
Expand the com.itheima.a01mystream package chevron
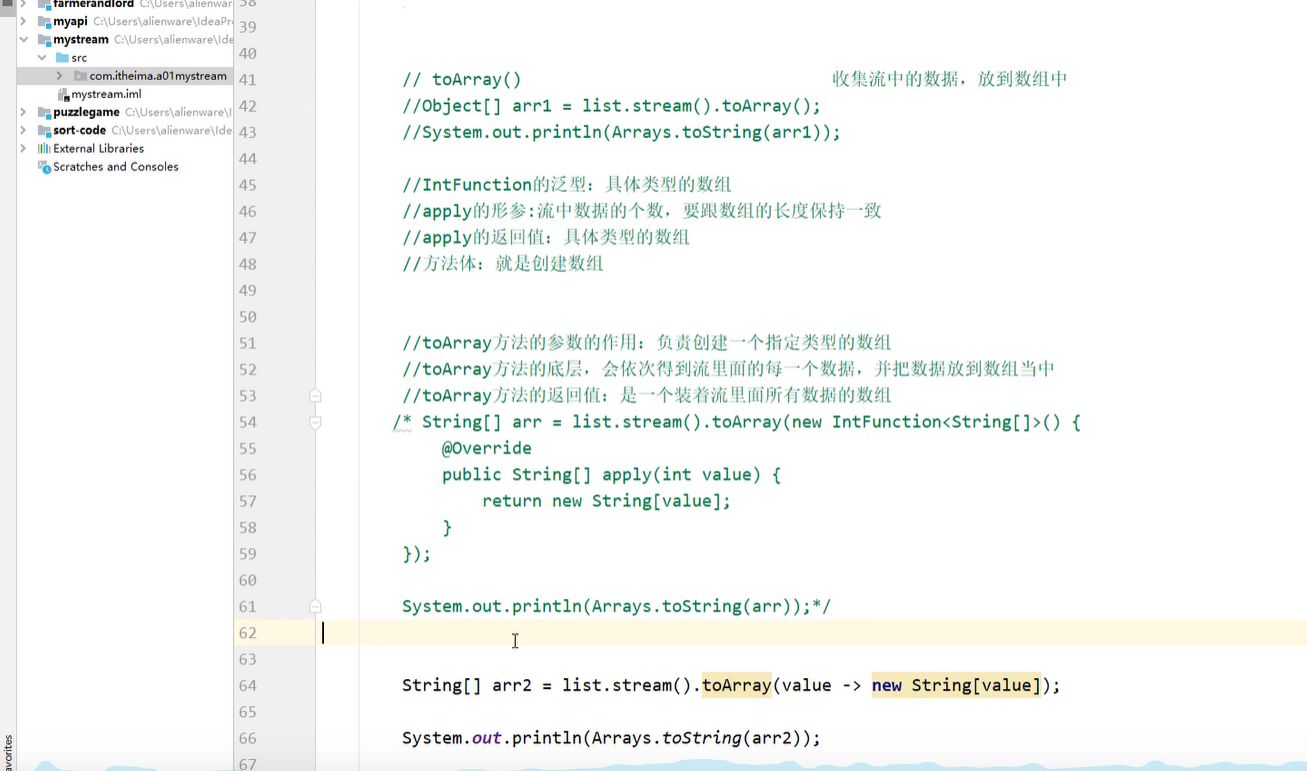(x=58, y=75)
